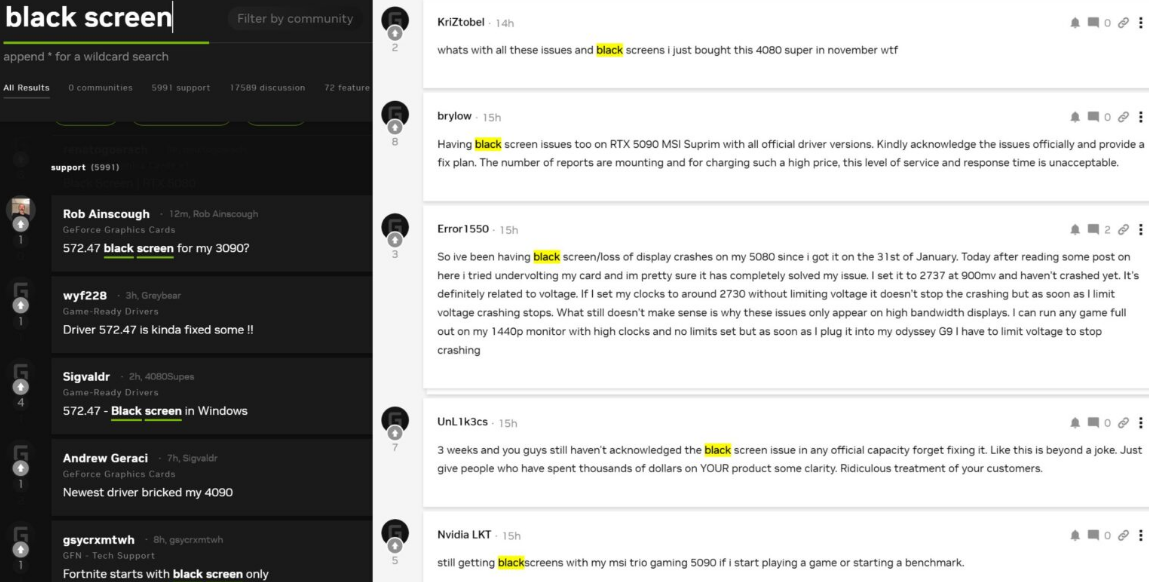
Task: Select the All Results tab
Action: 26,88
